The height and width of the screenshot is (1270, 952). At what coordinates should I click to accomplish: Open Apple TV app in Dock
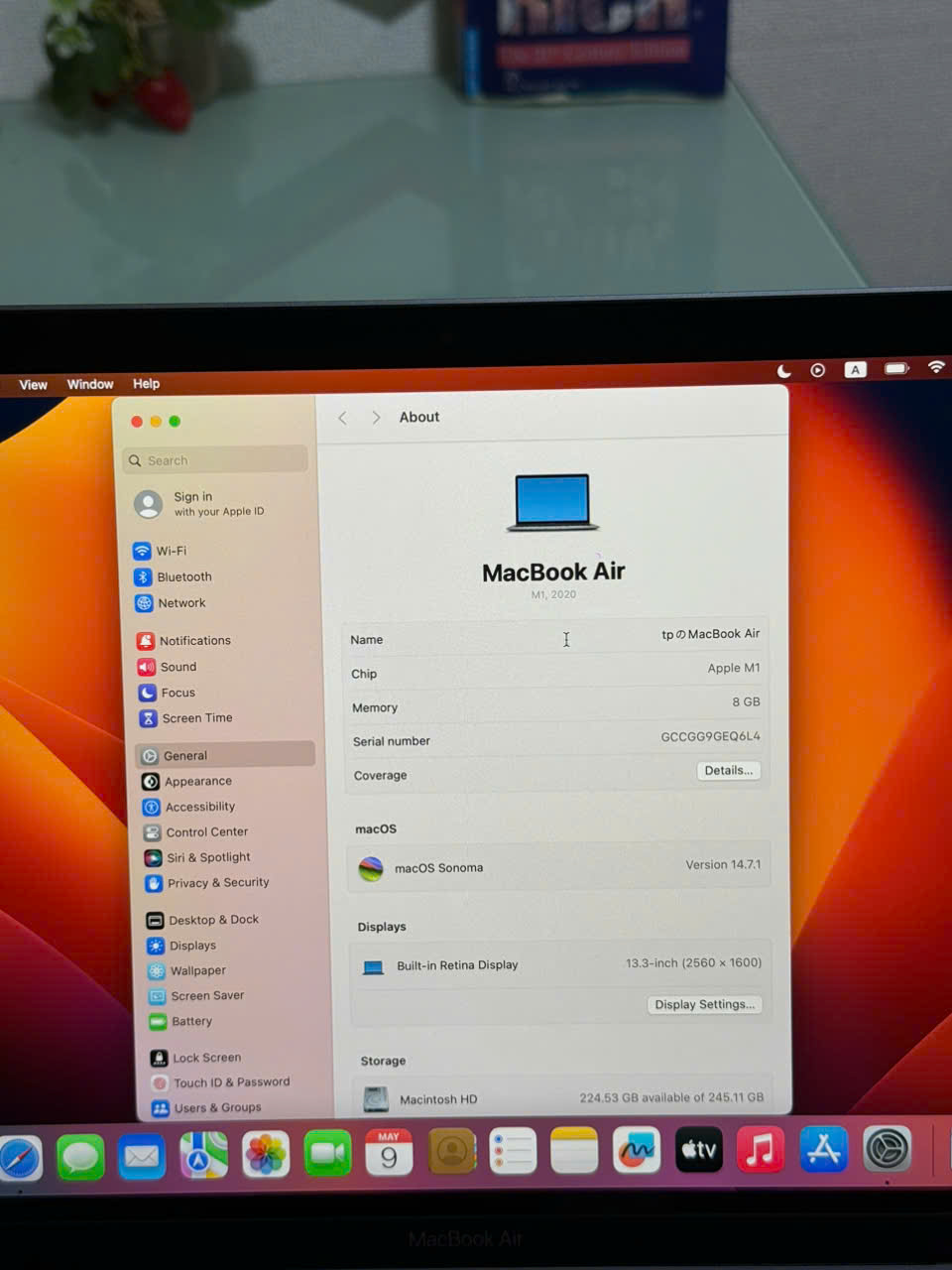[x=699, y=1149]
